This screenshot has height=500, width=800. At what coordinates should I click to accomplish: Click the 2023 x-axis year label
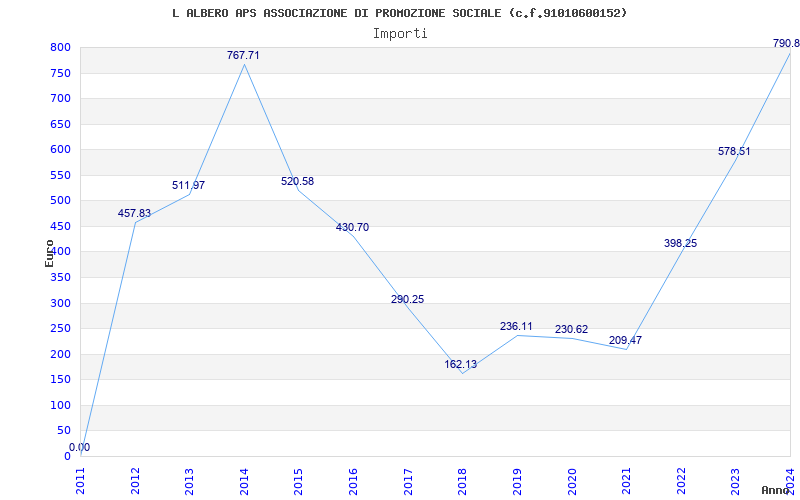(735, 481)
